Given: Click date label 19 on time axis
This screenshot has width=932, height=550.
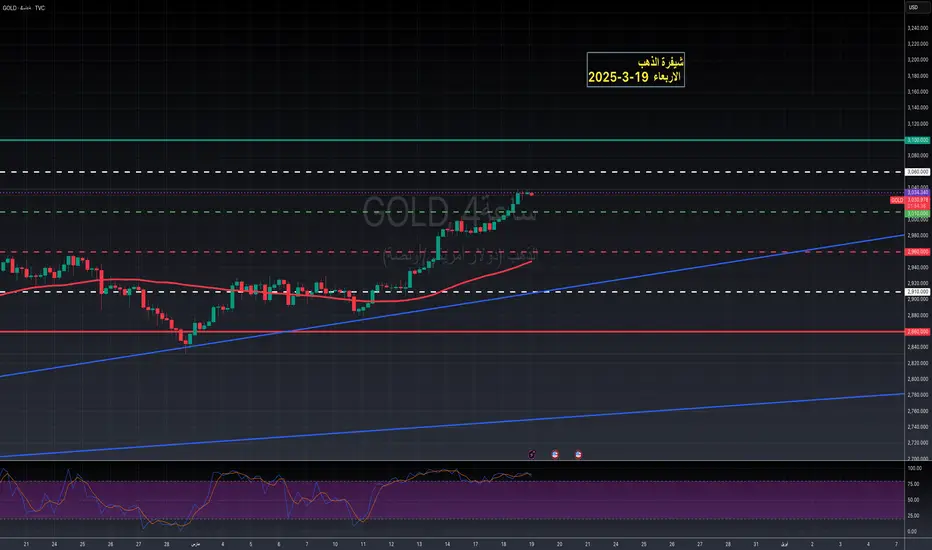Looking at the screenshot, I should (531, 544).
